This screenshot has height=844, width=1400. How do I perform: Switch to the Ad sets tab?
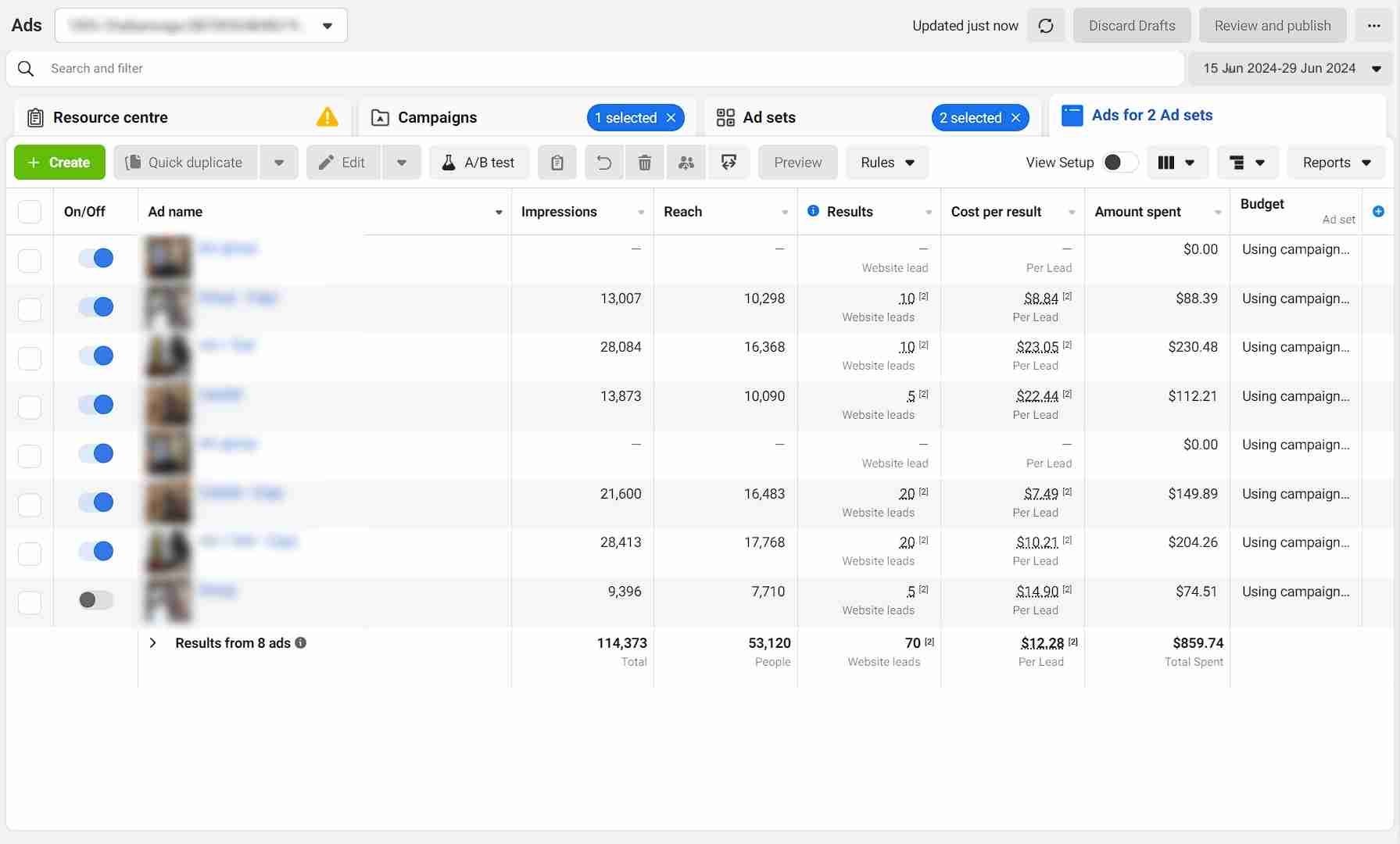(x=769, y=117)
